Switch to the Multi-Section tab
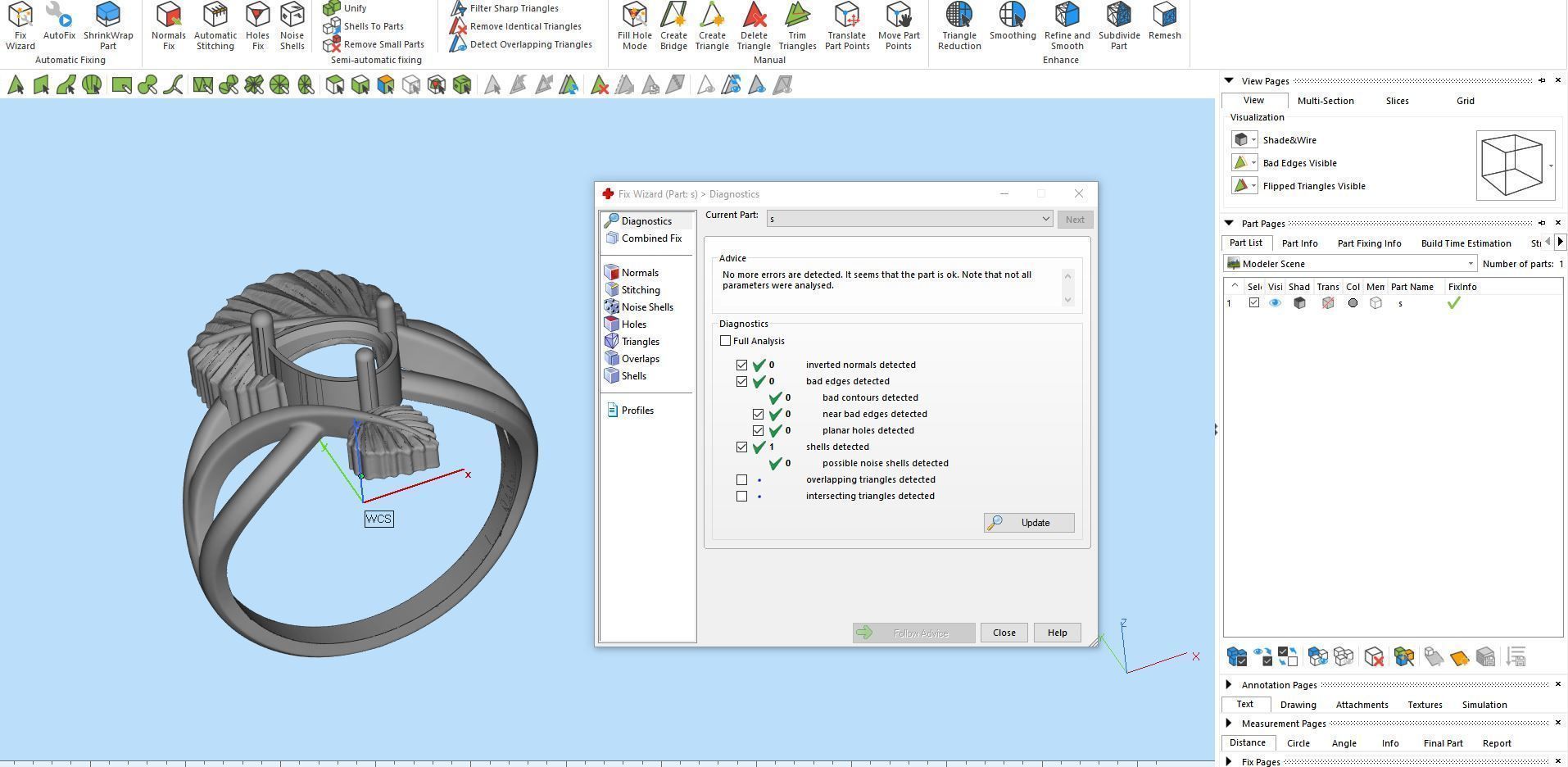 click(1326, 101)
